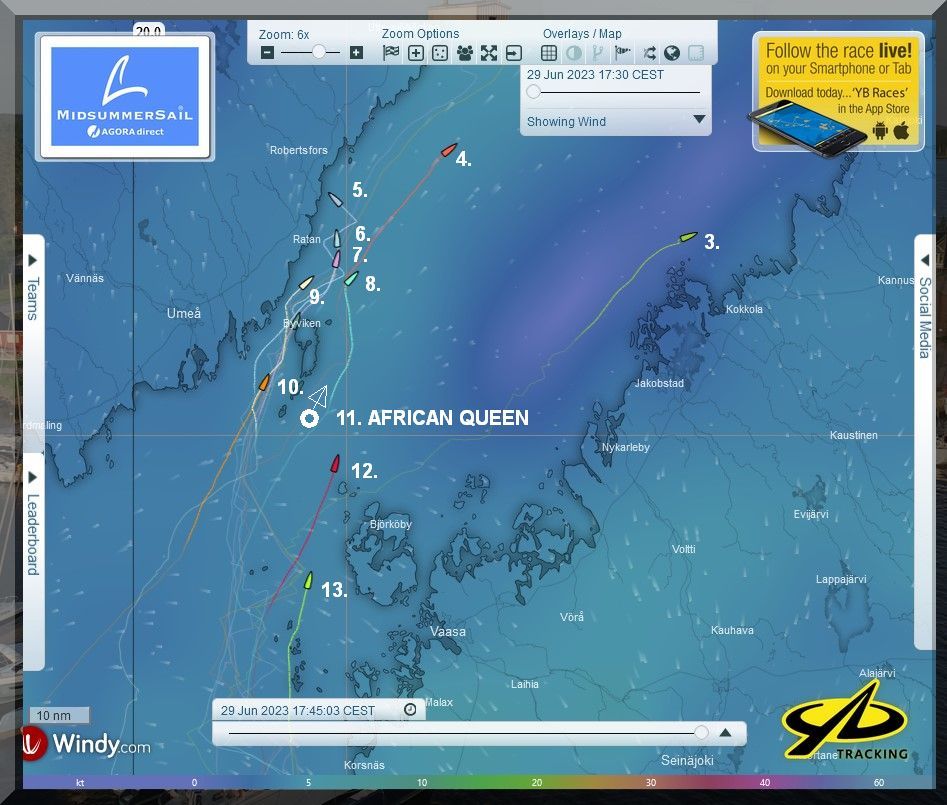The height and width of the screenshot is (805, 947).
Task: Click the zoom in plus button
Action: 356,53
